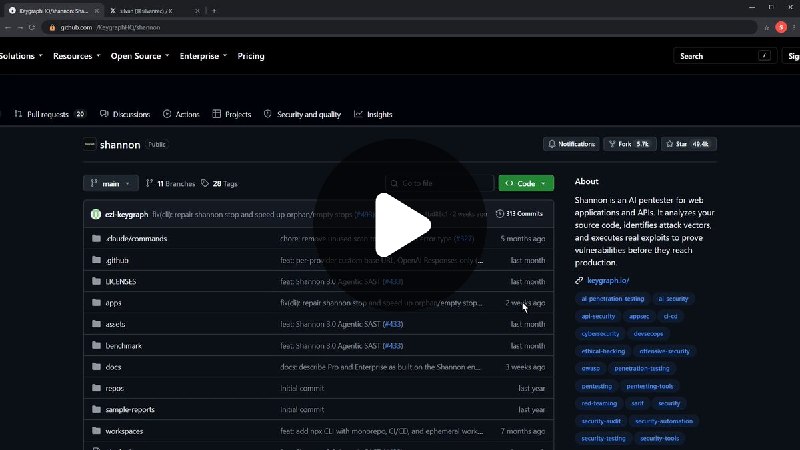Select the red-teaming topic tag
Viewport: 800px width, 450px height.
point(599,404)
